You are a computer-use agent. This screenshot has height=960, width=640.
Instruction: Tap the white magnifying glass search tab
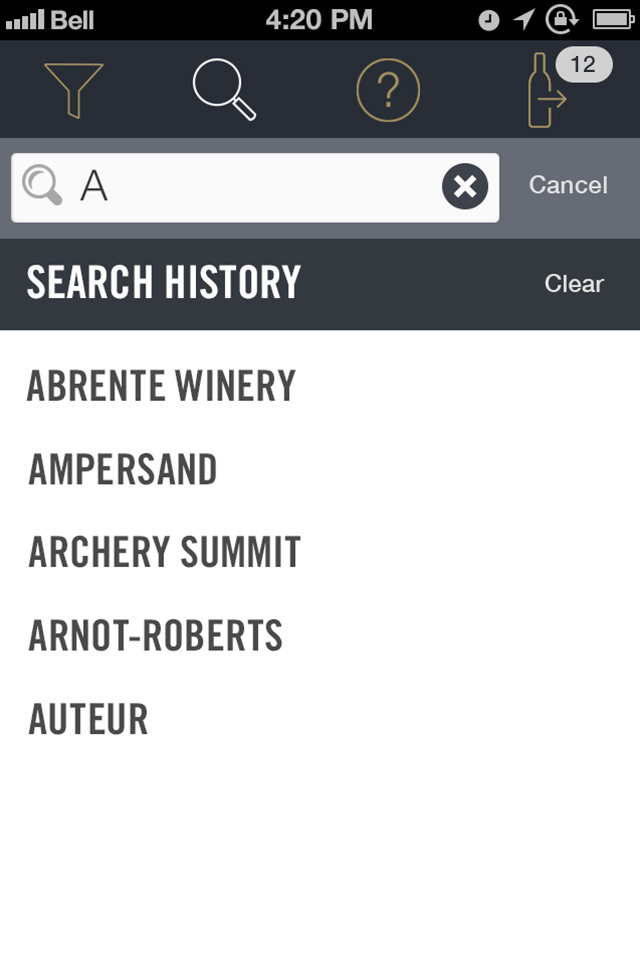(224, 89)
